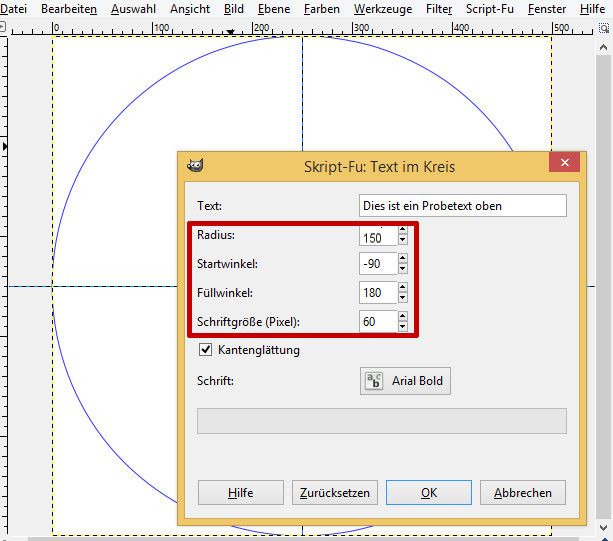Click the Zurücksetzen button
This screenshot has width=613, height=541.
[x=335, y=493]
